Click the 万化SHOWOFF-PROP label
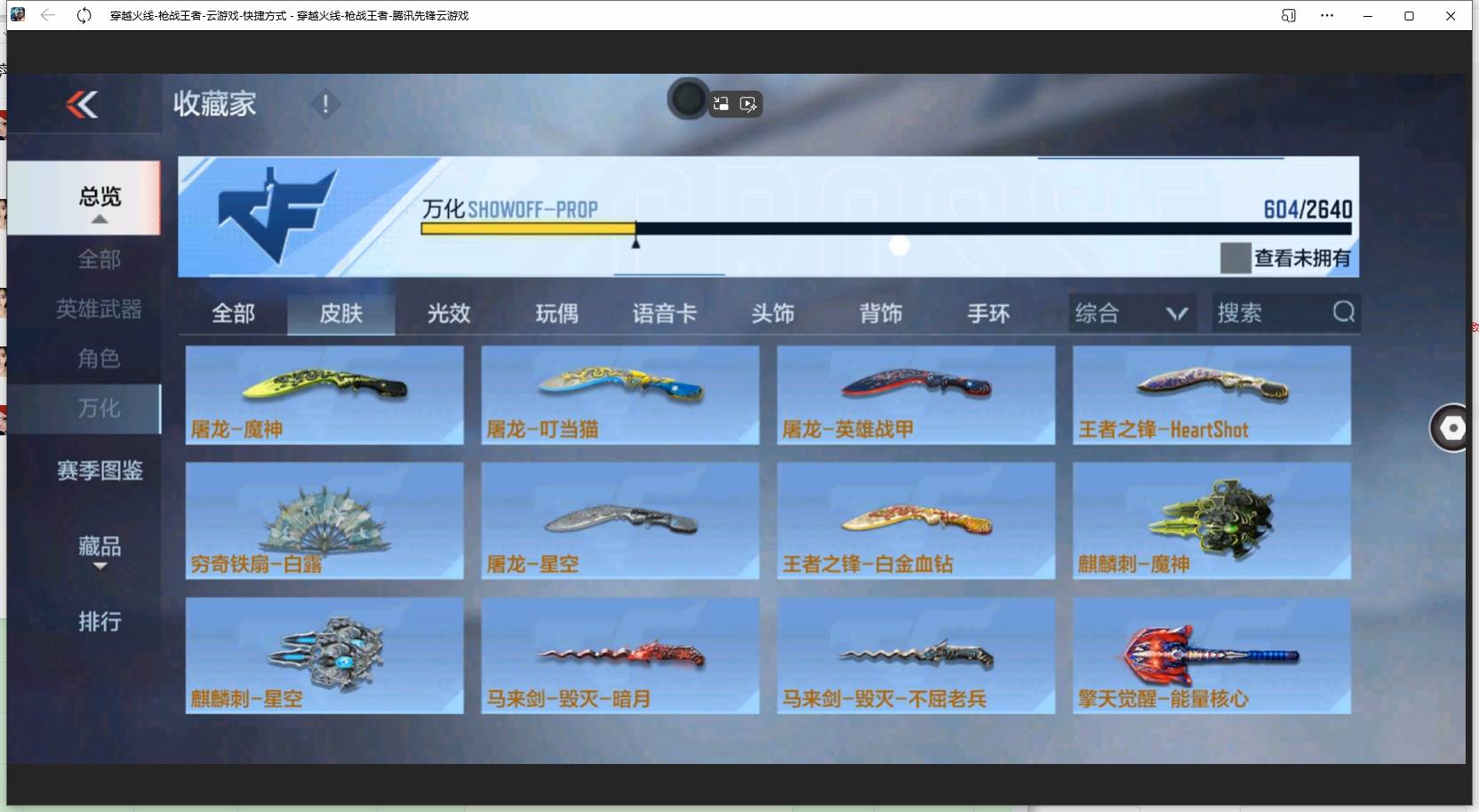 (x=509, y=210)
